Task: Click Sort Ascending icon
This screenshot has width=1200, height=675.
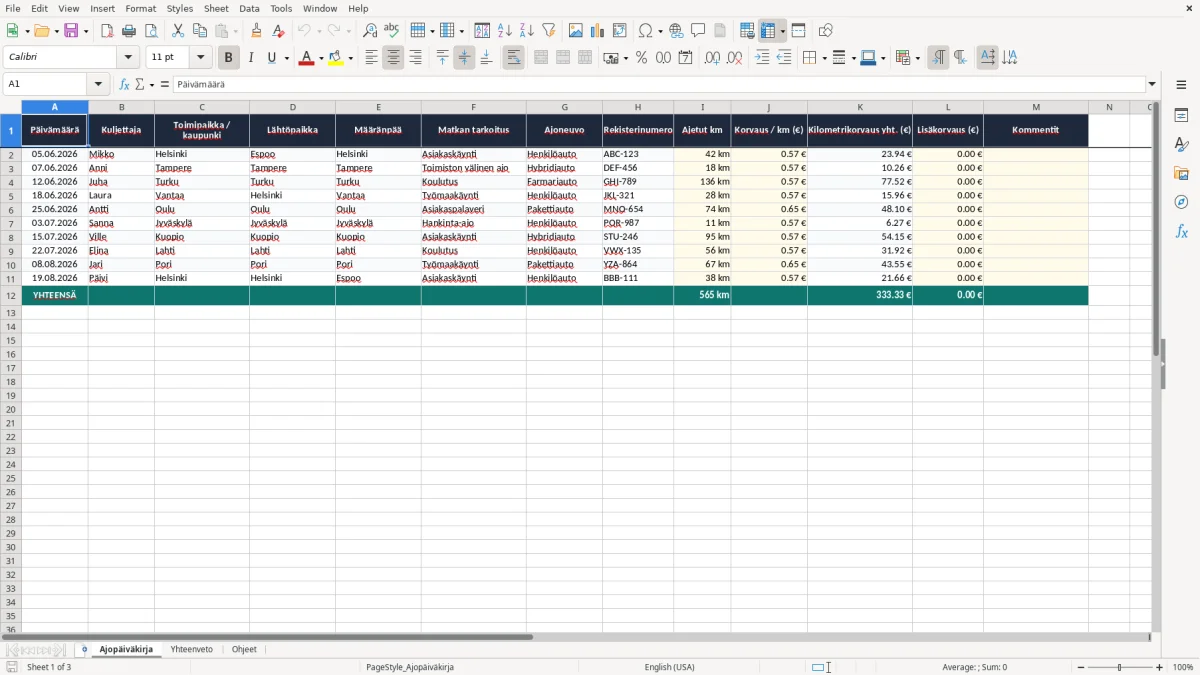Action: (x=505, y=31)
